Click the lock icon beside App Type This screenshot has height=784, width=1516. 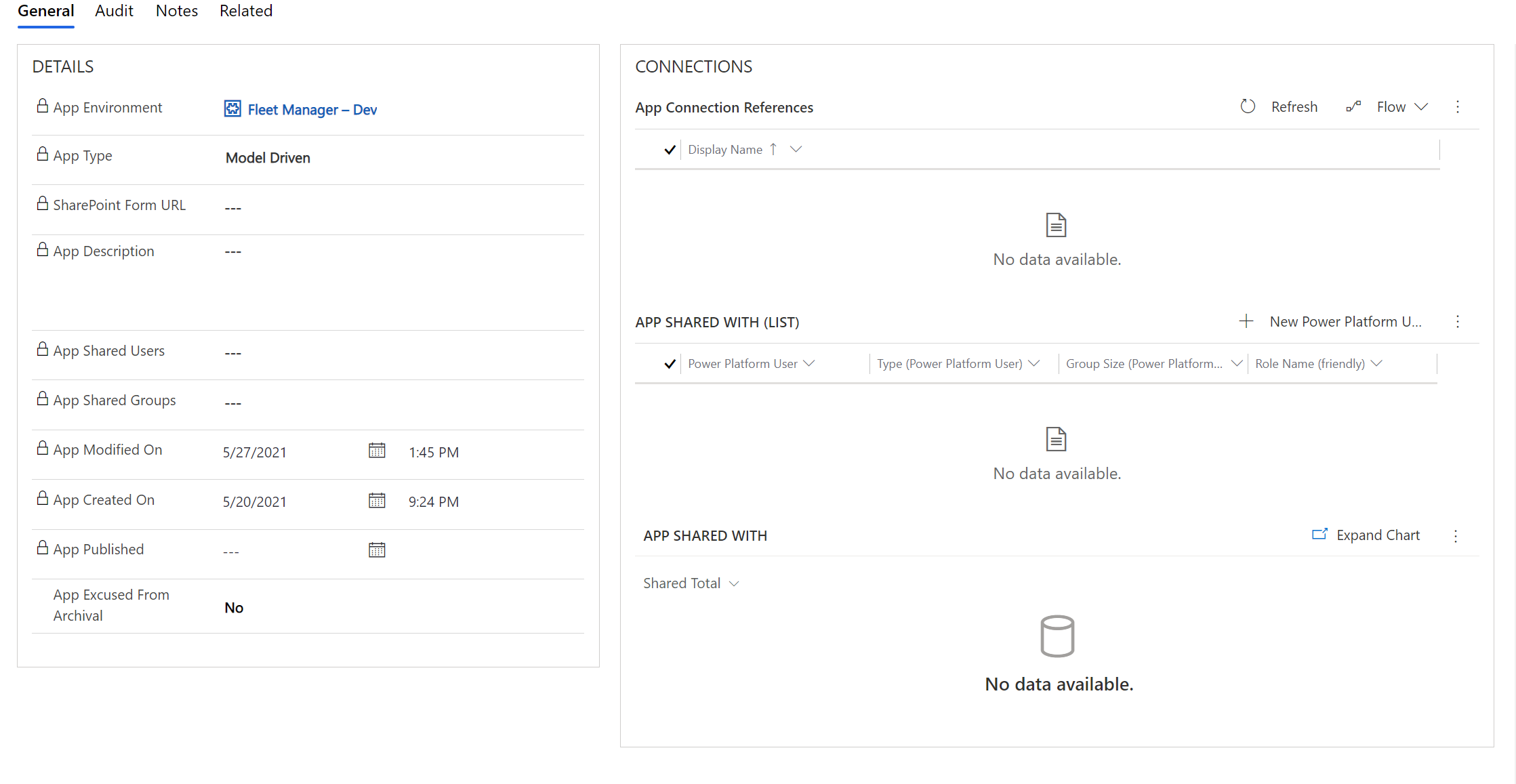43,154
